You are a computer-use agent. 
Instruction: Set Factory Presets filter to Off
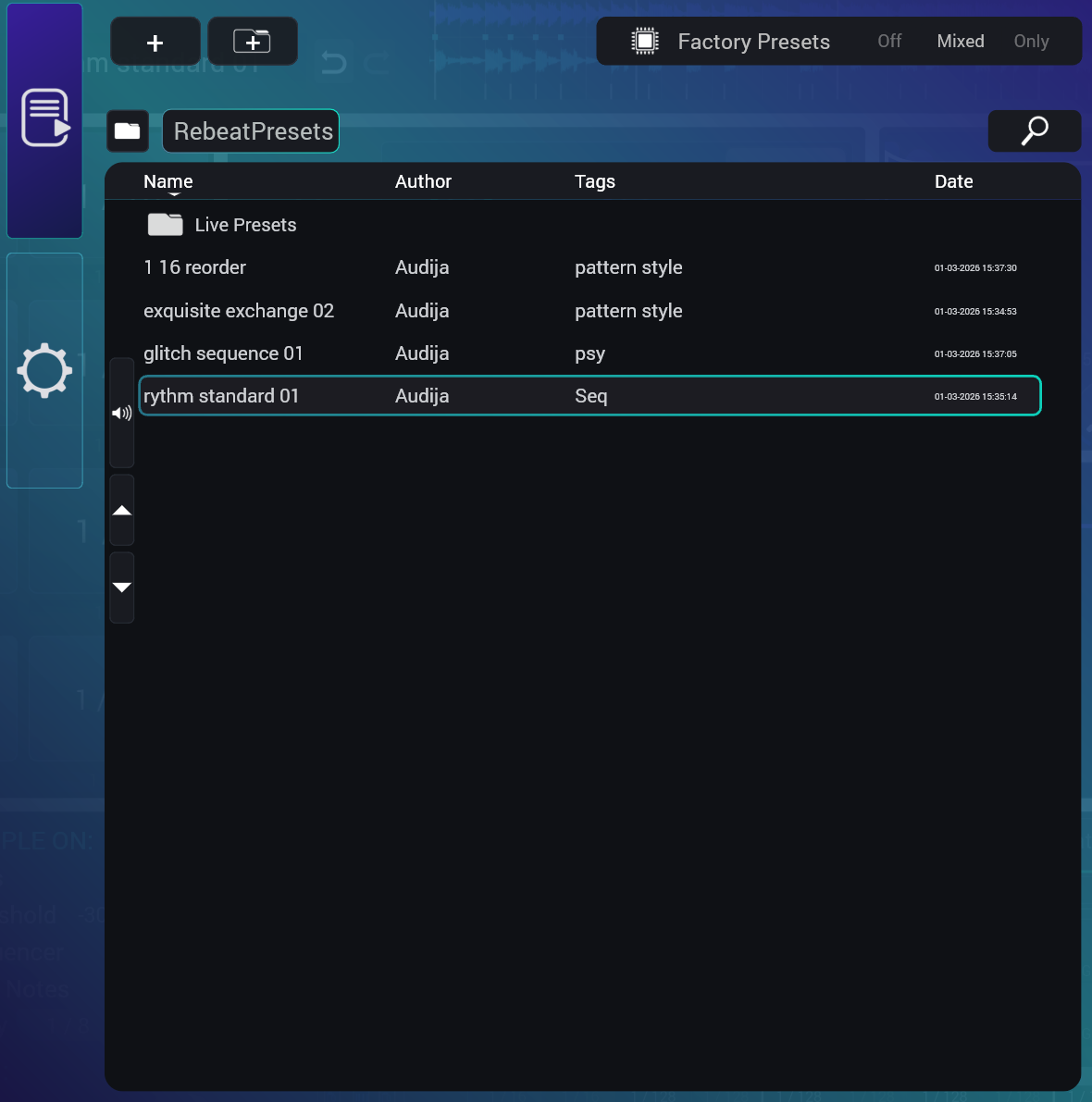point(888,41)
